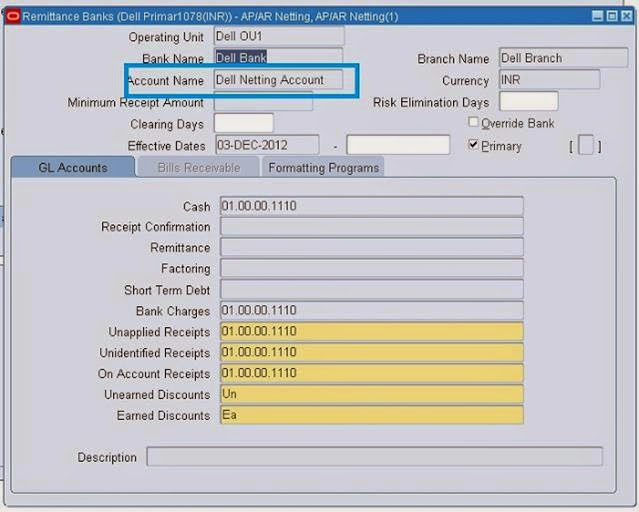Click the Unearned Discounts field
Viewport: 639px width, 512px height.
[372, 394]
